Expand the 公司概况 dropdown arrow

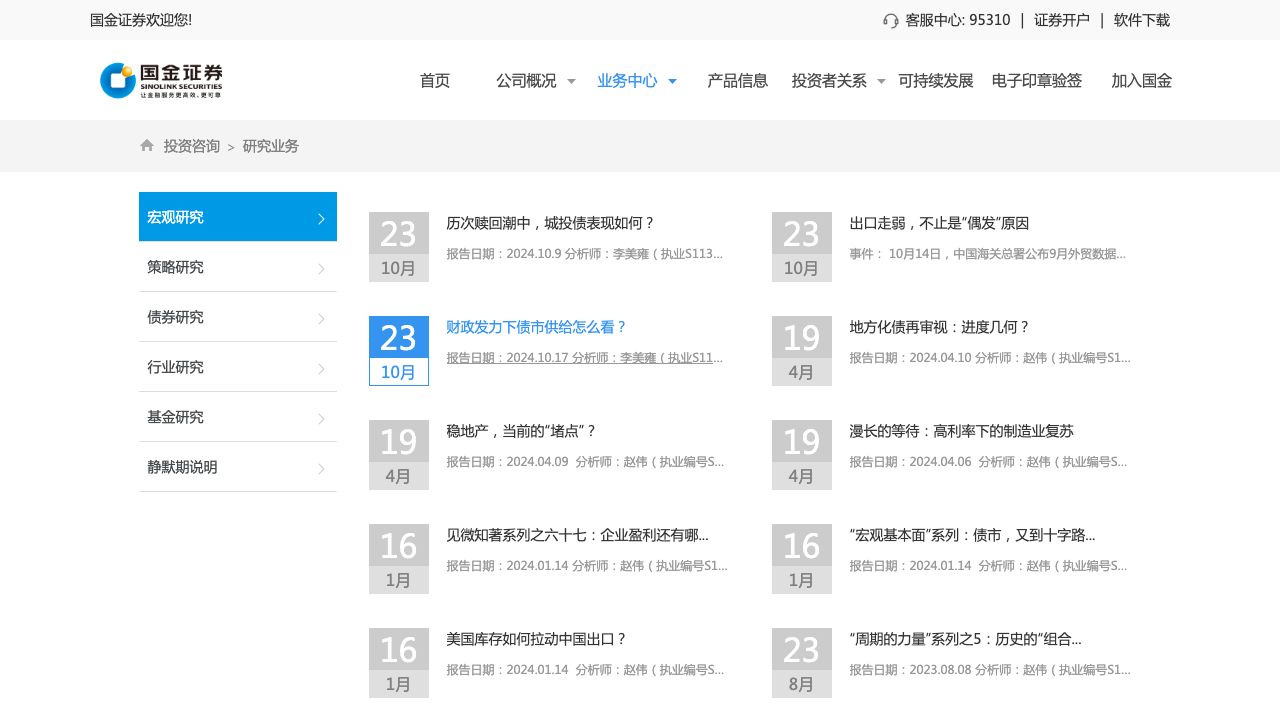point(571,82)
